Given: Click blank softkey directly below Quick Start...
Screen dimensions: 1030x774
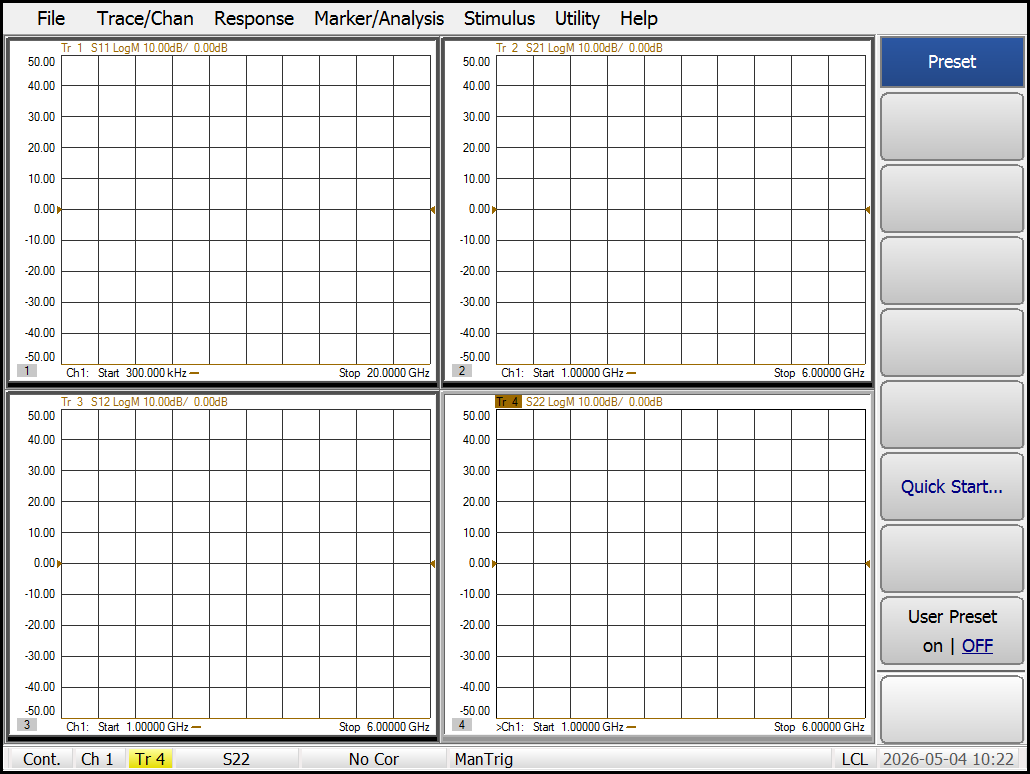Looking at the screenshot, I should pos(952,559).
